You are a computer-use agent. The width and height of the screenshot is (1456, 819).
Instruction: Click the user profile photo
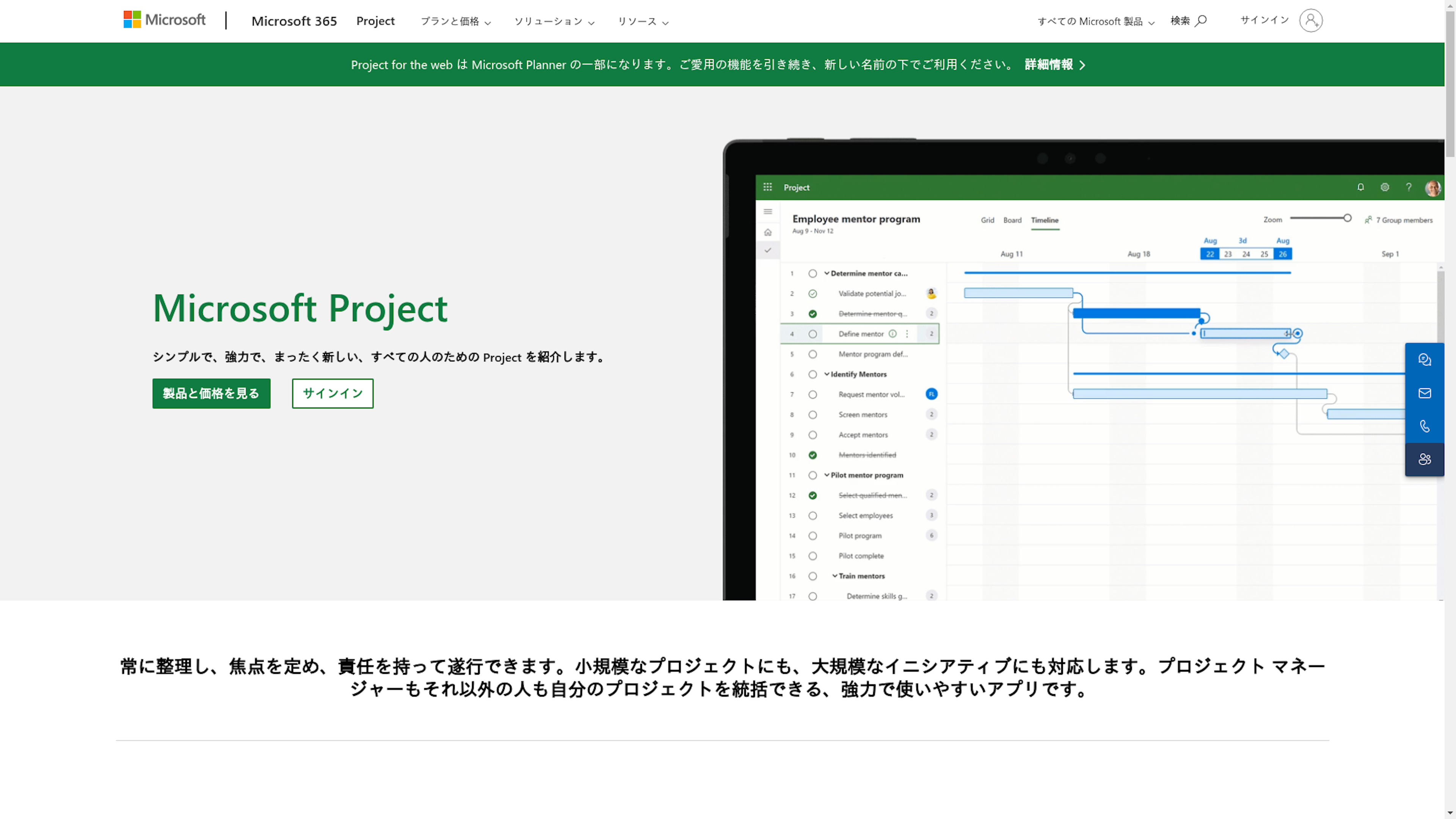coord(1433,188)
